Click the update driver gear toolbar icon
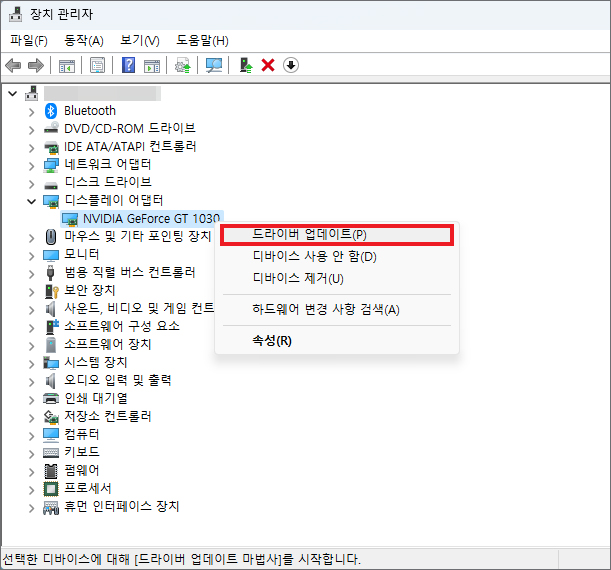 (x=182, y=65)
